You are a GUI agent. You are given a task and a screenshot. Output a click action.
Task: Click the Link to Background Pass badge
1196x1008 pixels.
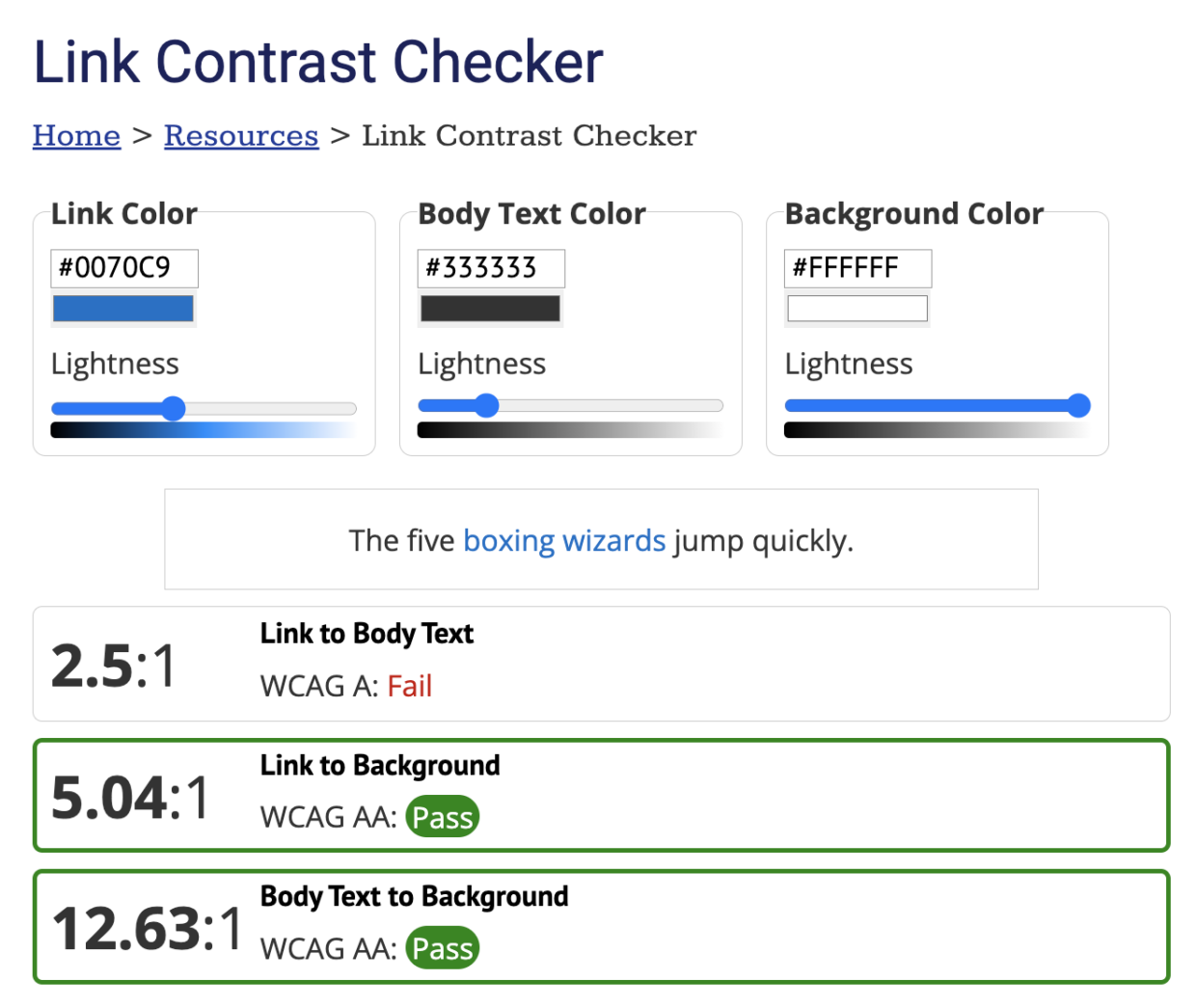tap(443, 816)
